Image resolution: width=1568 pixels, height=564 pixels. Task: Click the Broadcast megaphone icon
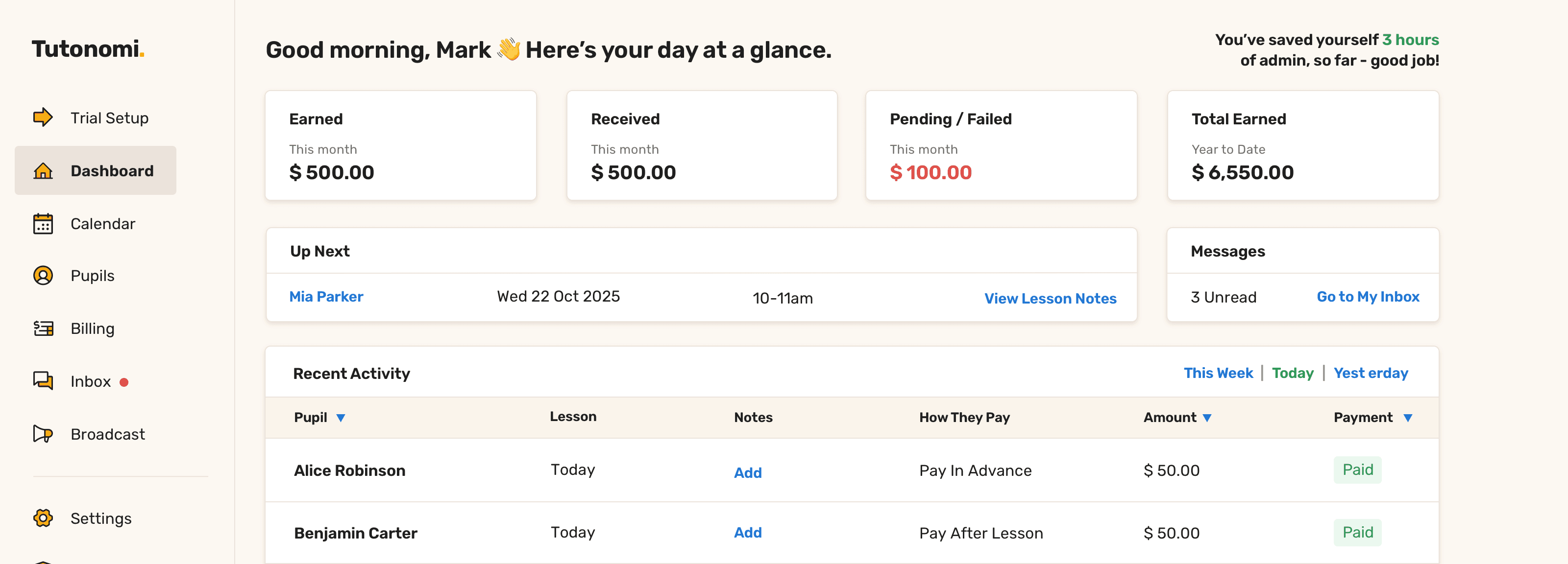click(43, 434)
